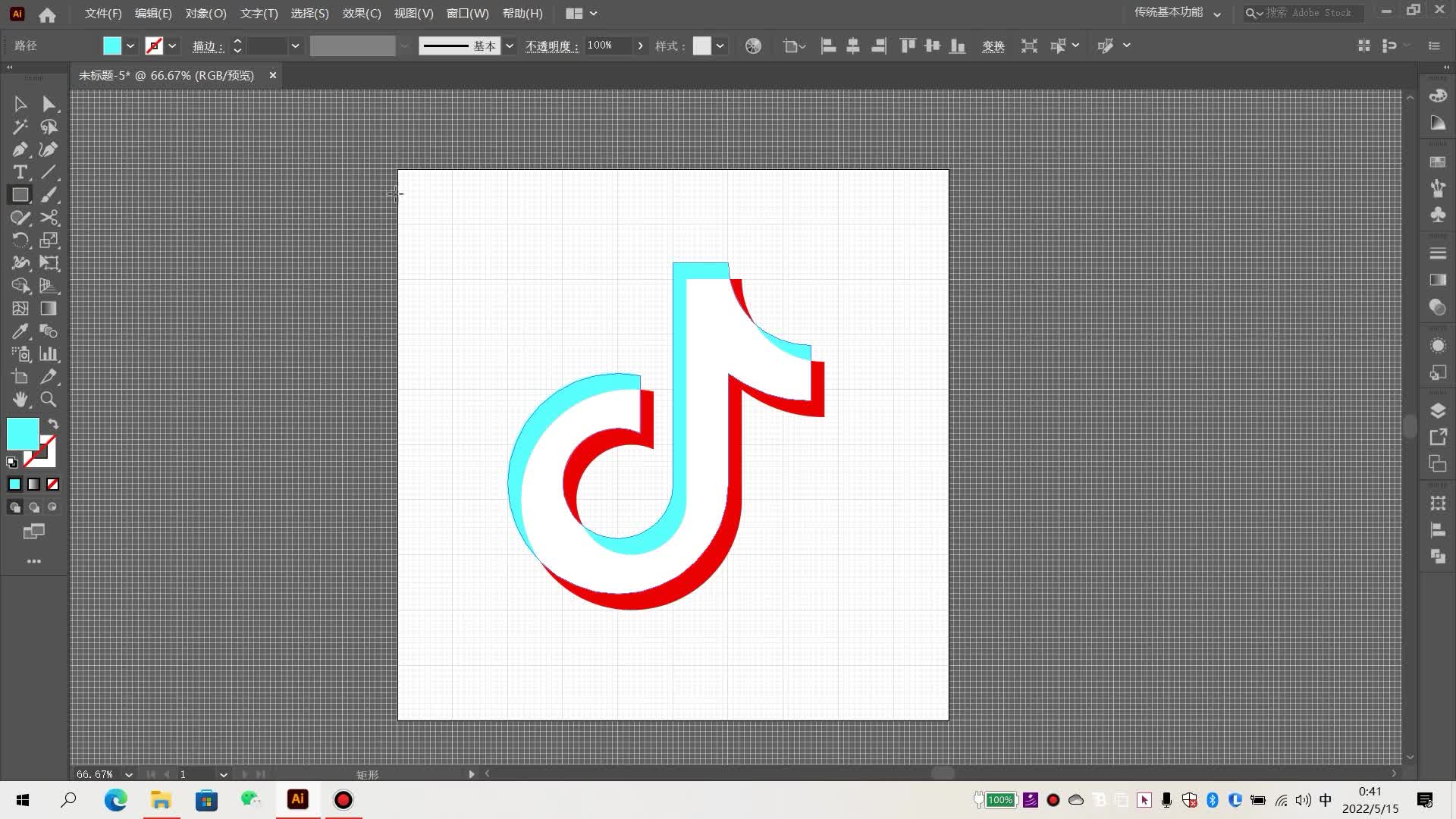Click the 不透明度 opacity label
1456x819 pixels.
[551, 46]
